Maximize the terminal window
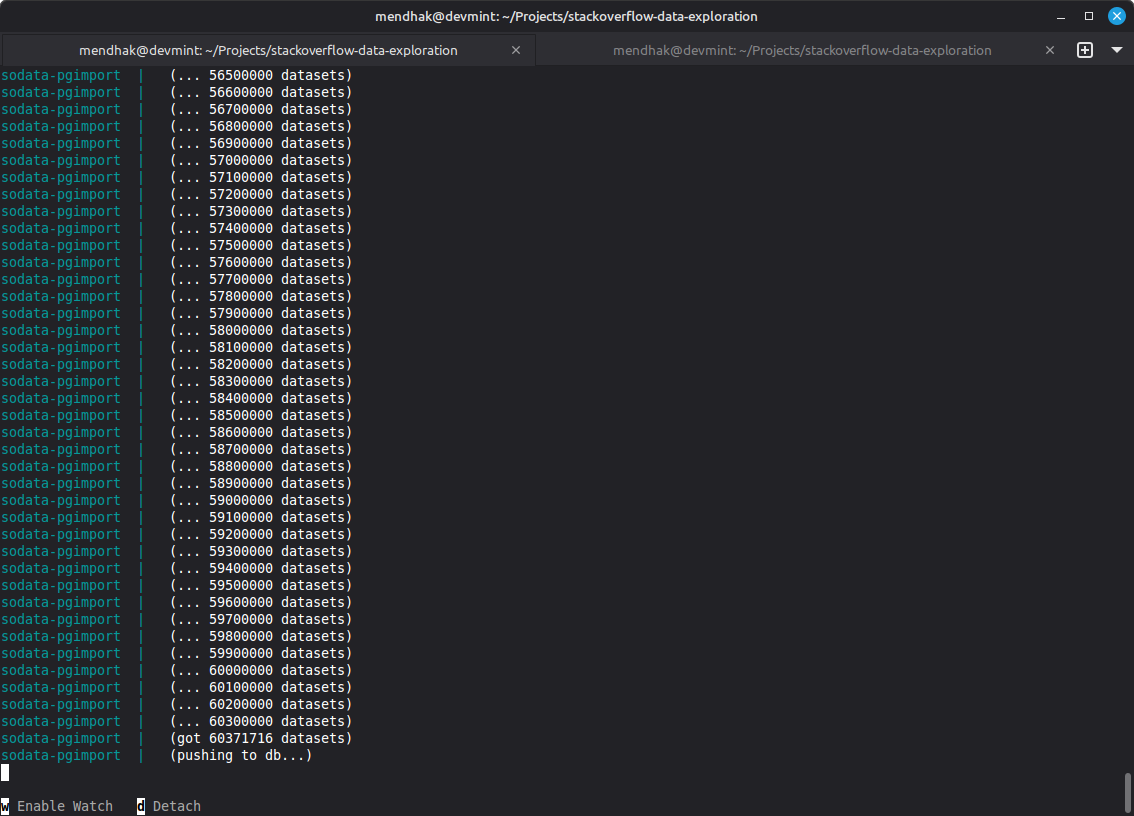1134x816 pixels. click(1089, 16)
